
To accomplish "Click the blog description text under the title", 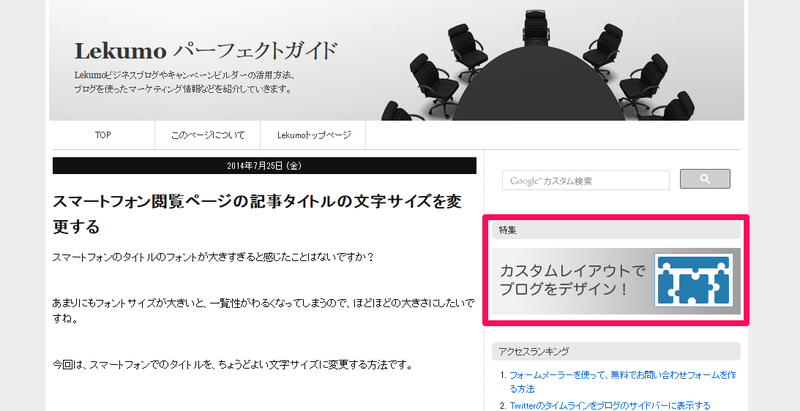I will tap(185, 82).
